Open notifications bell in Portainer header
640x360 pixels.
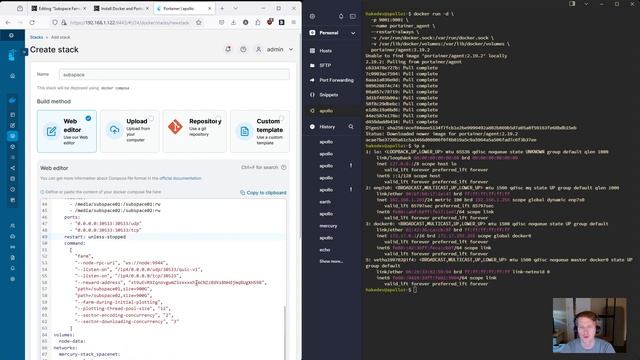point(228,49)
